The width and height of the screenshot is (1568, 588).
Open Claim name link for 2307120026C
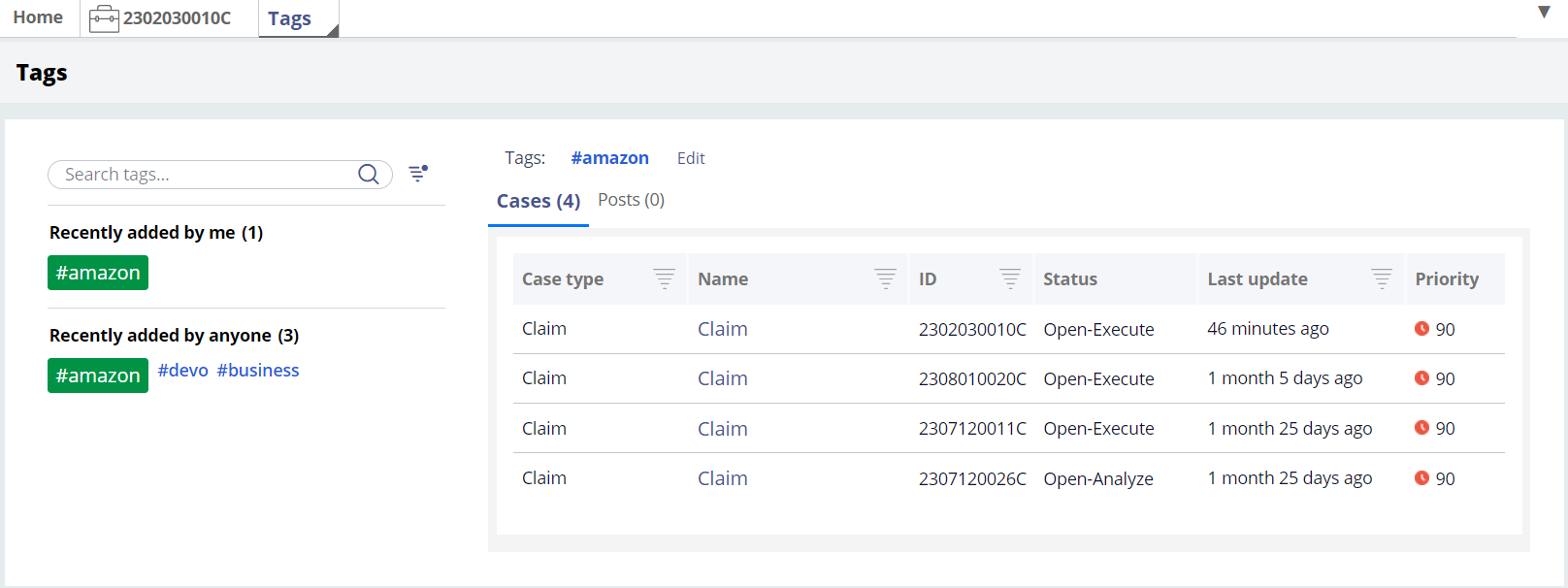pyautogui.click(x=723, y=478)
